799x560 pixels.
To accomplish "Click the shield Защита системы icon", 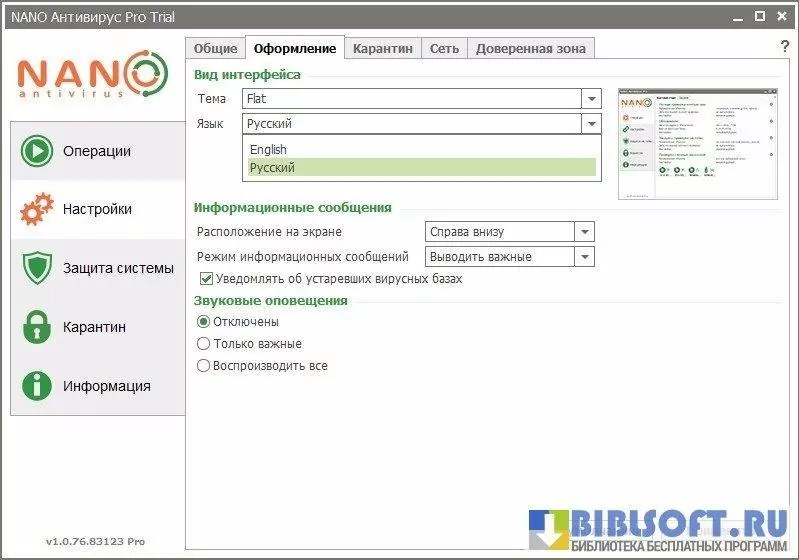I will (x=37, y=268).
